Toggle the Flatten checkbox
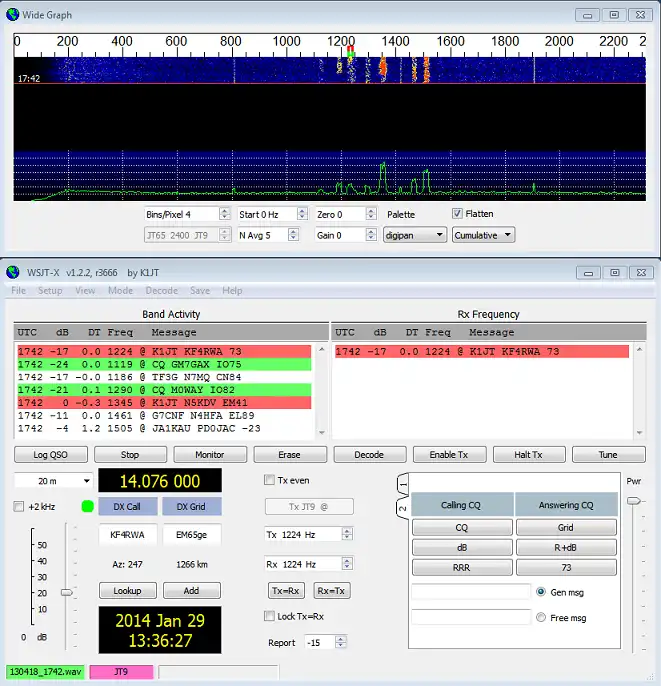 [458, 214]
